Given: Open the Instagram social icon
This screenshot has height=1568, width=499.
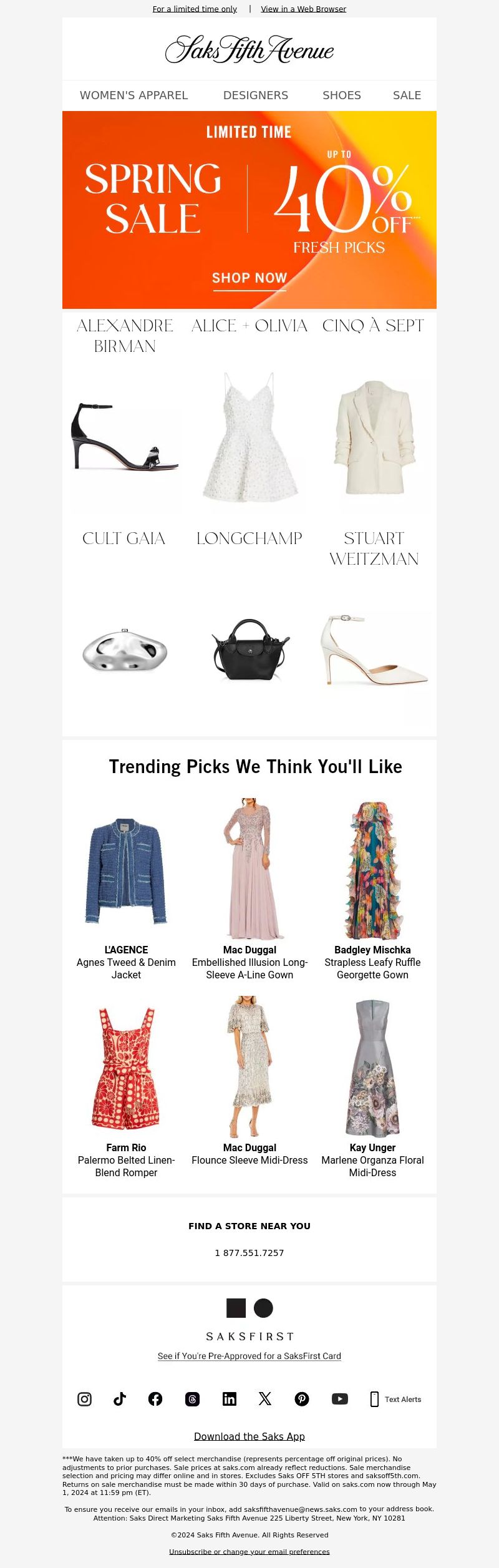Looking at the screenshot, I should tap(84, 1399).
